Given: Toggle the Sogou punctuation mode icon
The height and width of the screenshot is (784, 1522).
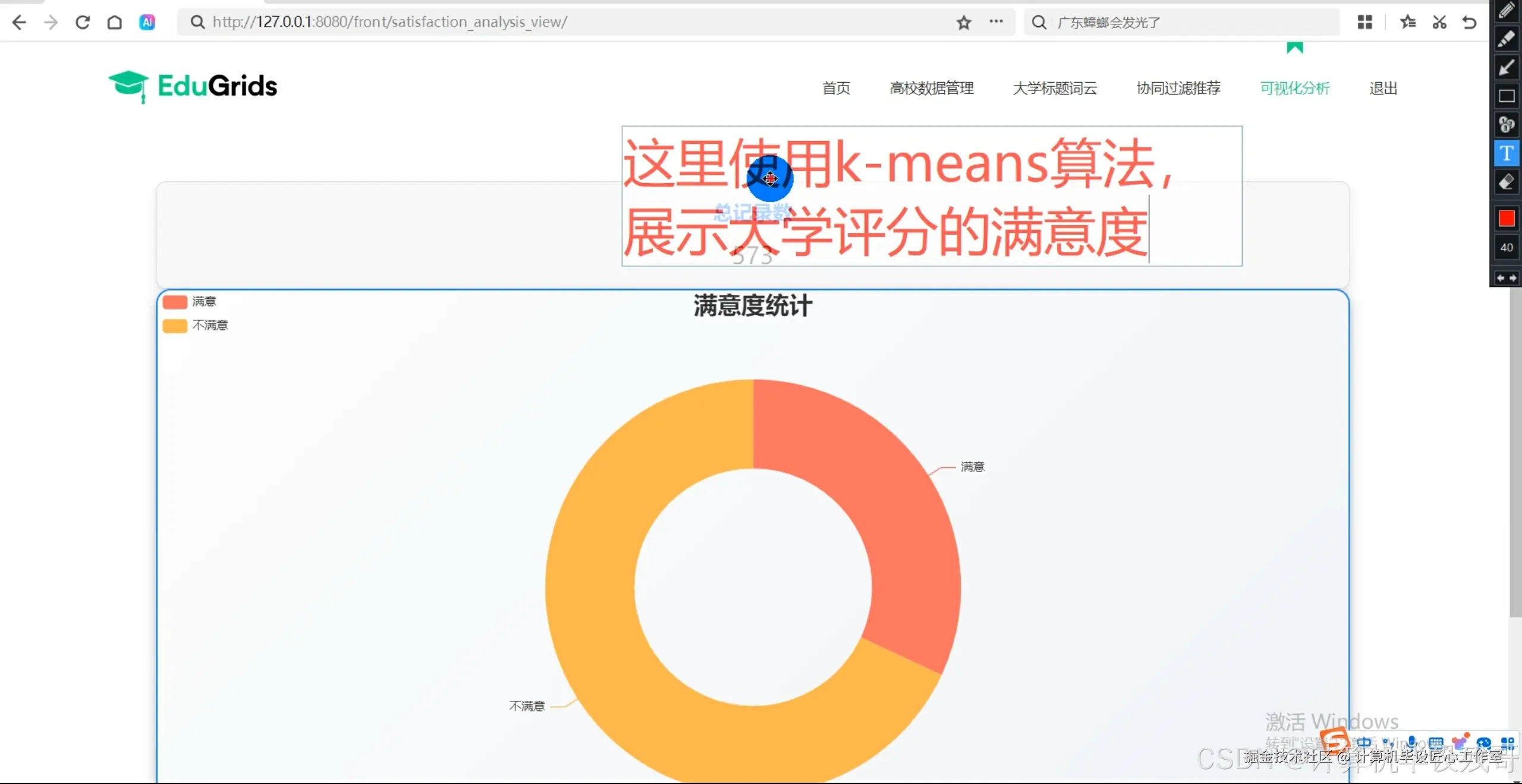Looking at the screenshot, I should (1388, 743).
